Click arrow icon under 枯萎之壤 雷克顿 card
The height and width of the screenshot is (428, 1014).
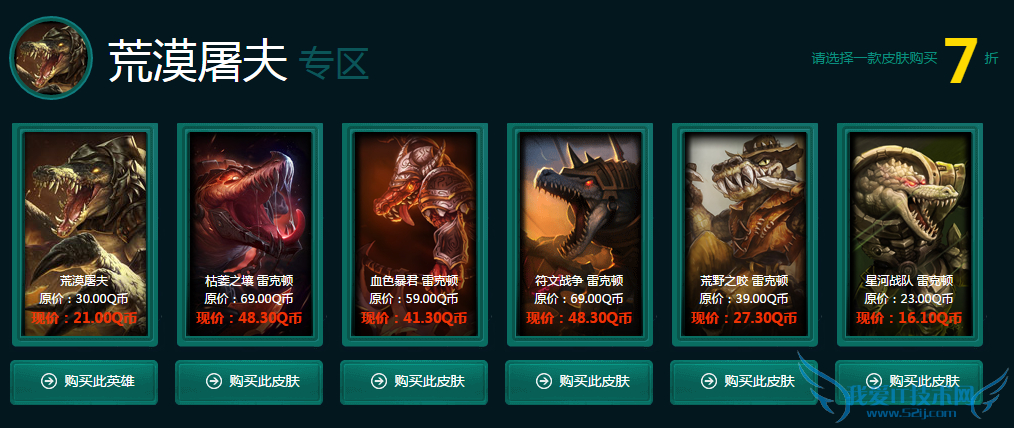213,381
